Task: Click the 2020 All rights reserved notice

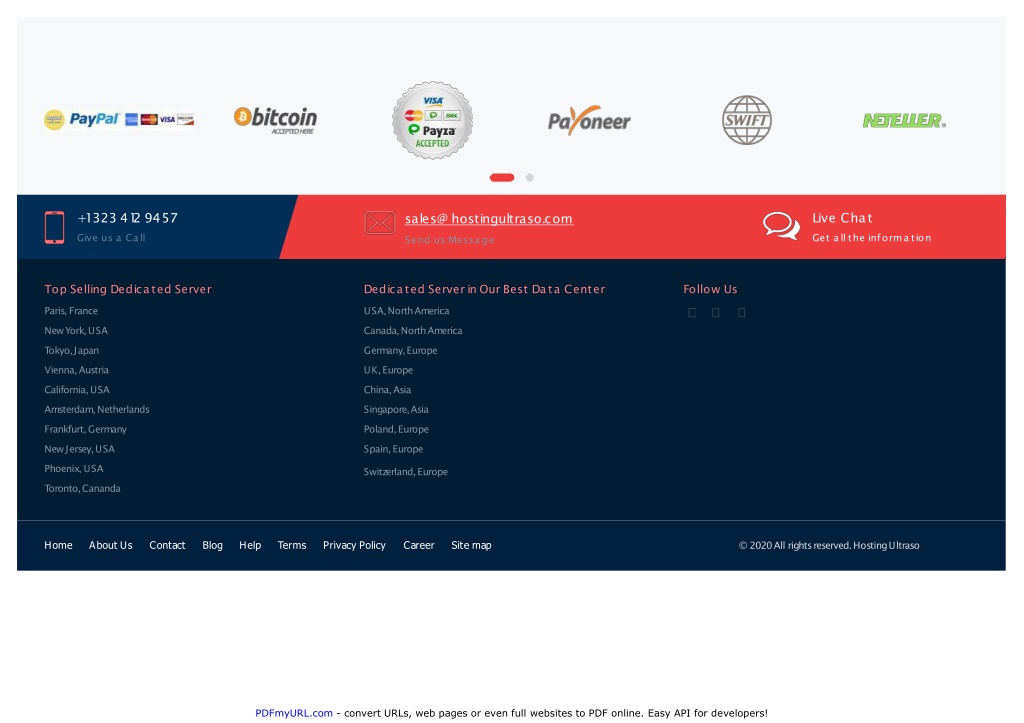Action: (829, 545)
